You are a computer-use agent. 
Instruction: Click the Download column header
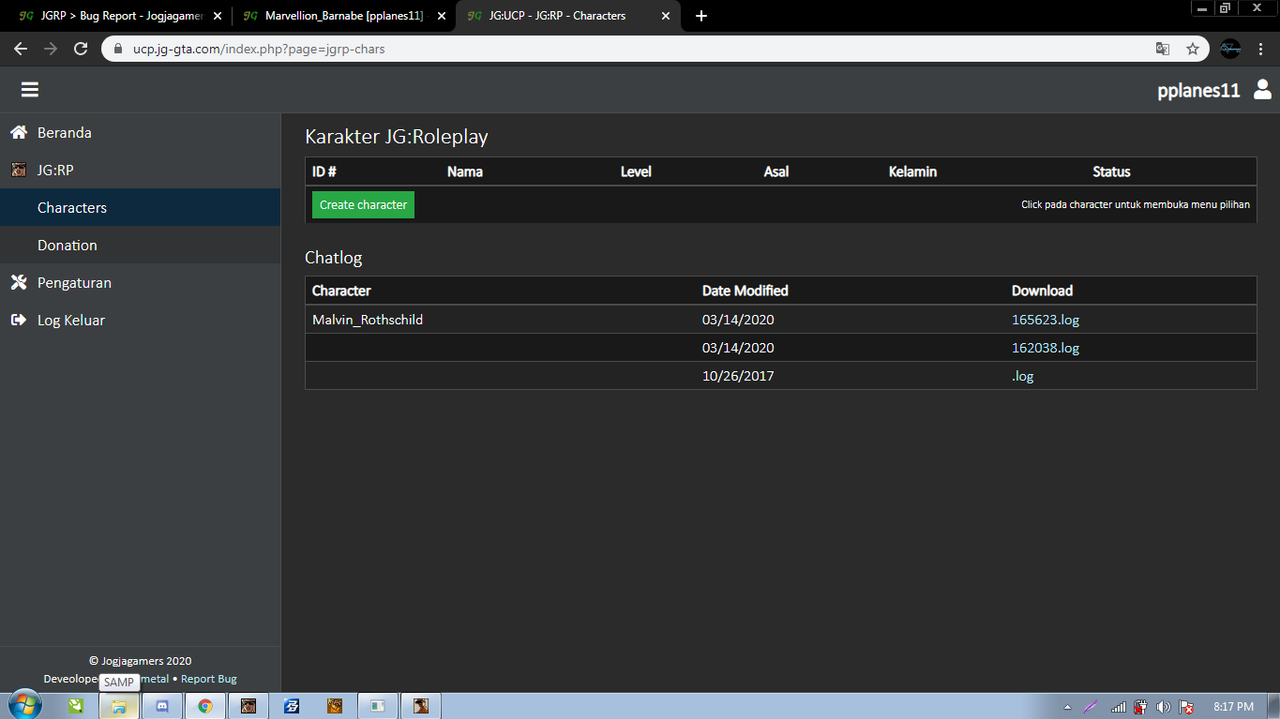pos(1042,291)
